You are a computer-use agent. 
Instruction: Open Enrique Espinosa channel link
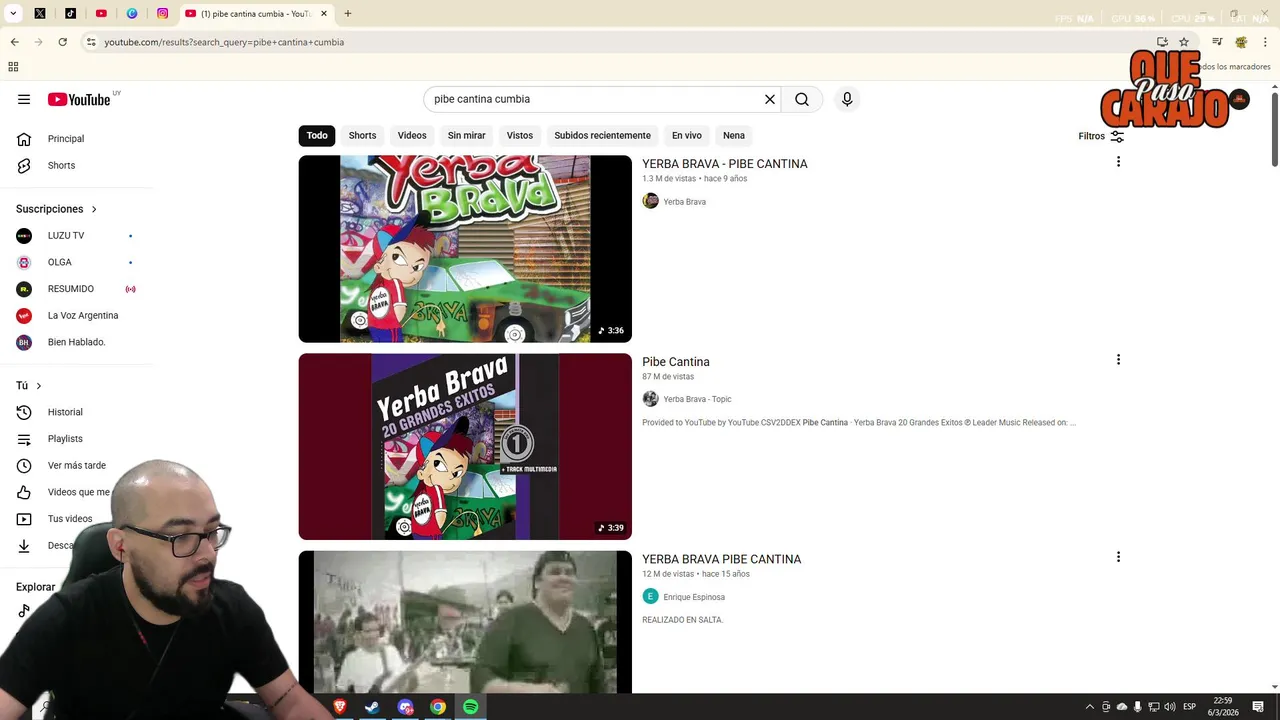coord(694,597)
